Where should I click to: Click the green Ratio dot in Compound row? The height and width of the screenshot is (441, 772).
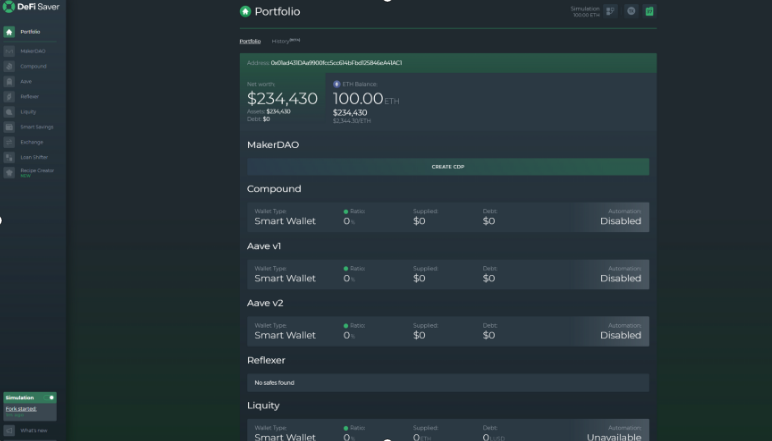pos(346,212)
